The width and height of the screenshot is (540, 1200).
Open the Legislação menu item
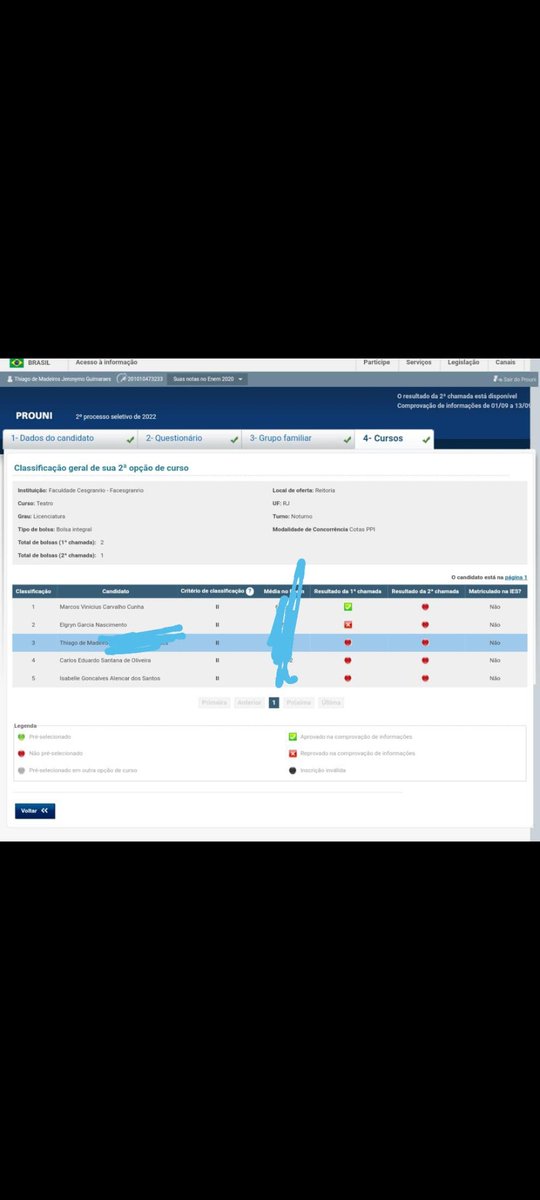[463, 362]
